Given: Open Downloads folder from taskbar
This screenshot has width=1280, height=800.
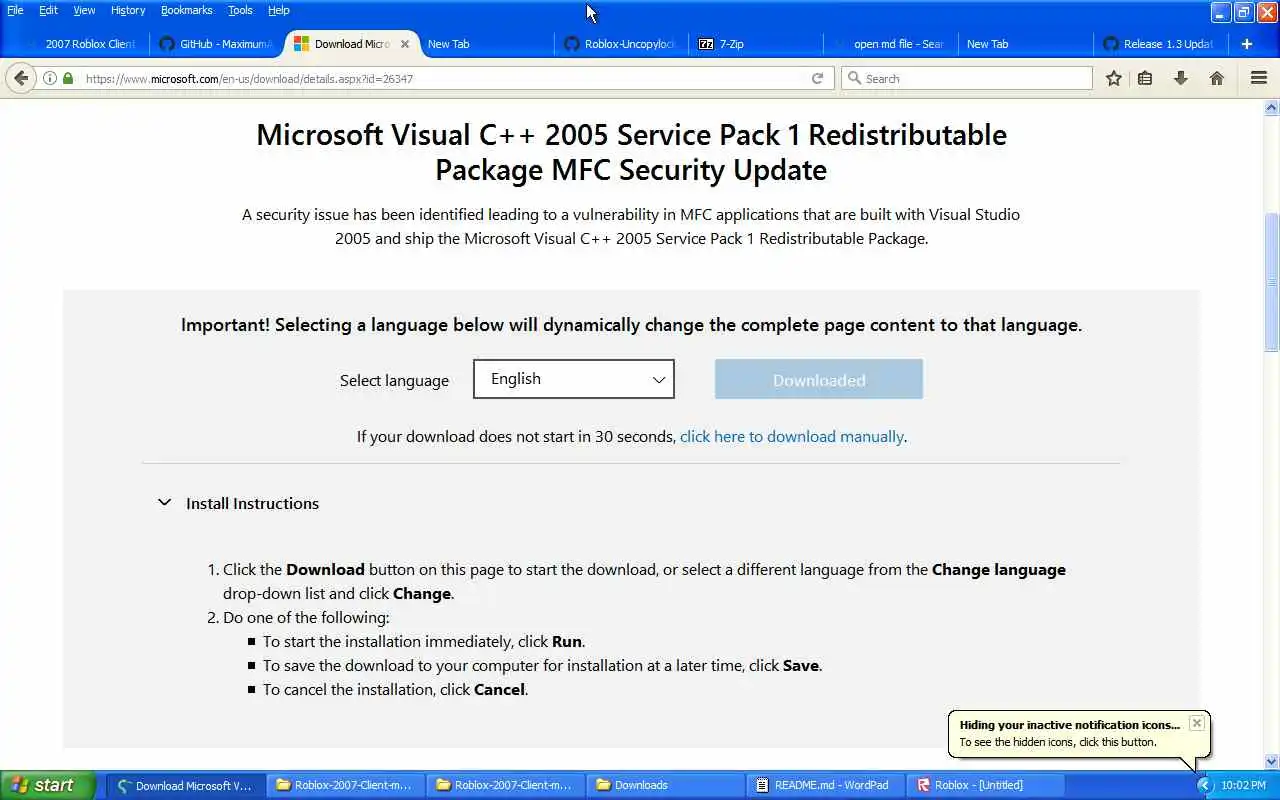Looking at the screenshot, I should (x=666, y=785).
